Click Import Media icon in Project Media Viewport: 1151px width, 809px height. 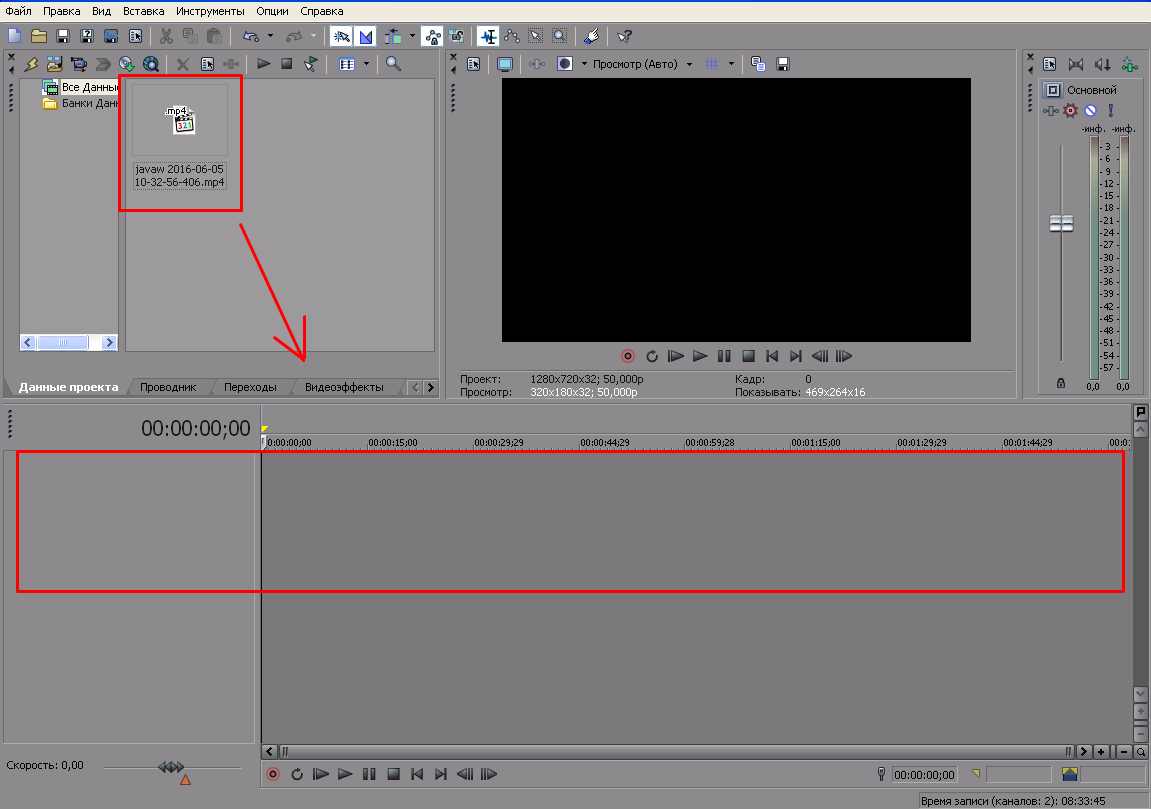click(54, 65)
